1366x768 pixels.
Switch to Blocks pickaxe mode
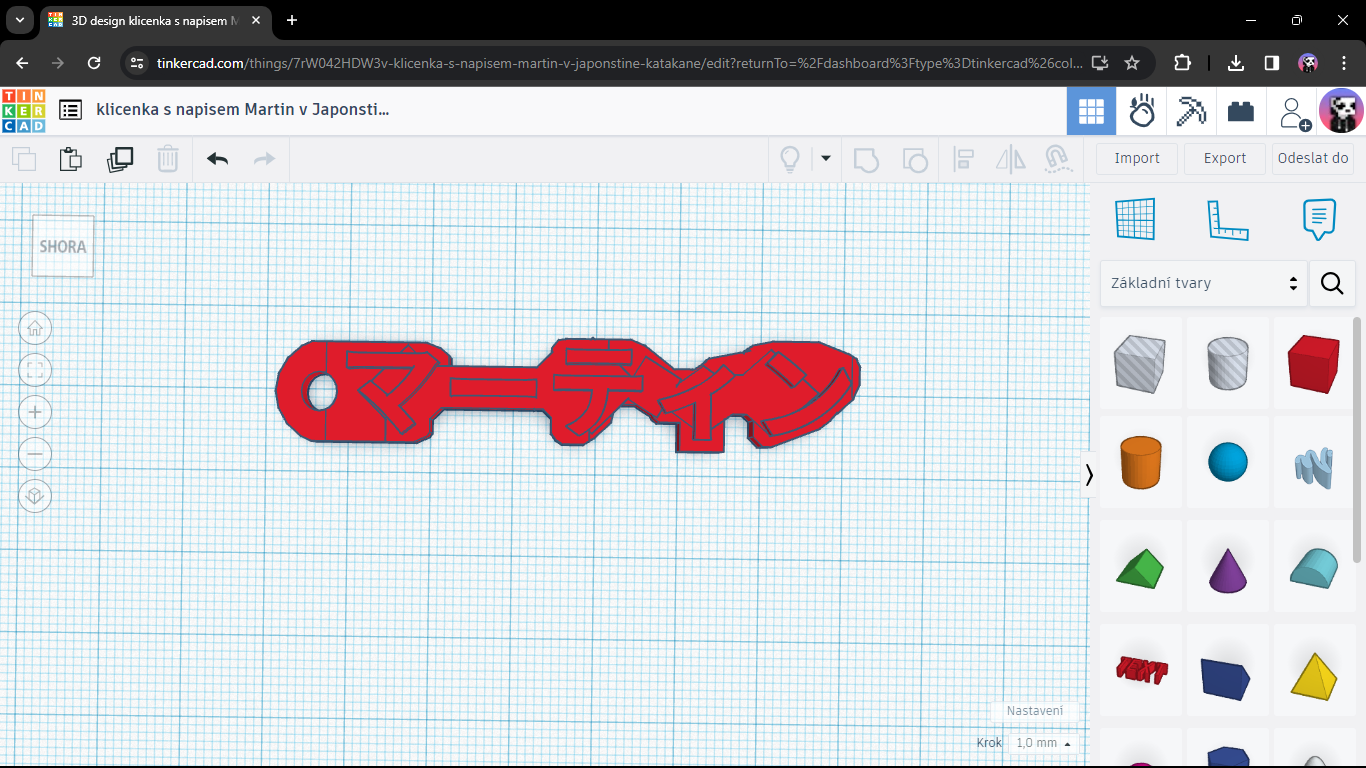[1191, 111]
